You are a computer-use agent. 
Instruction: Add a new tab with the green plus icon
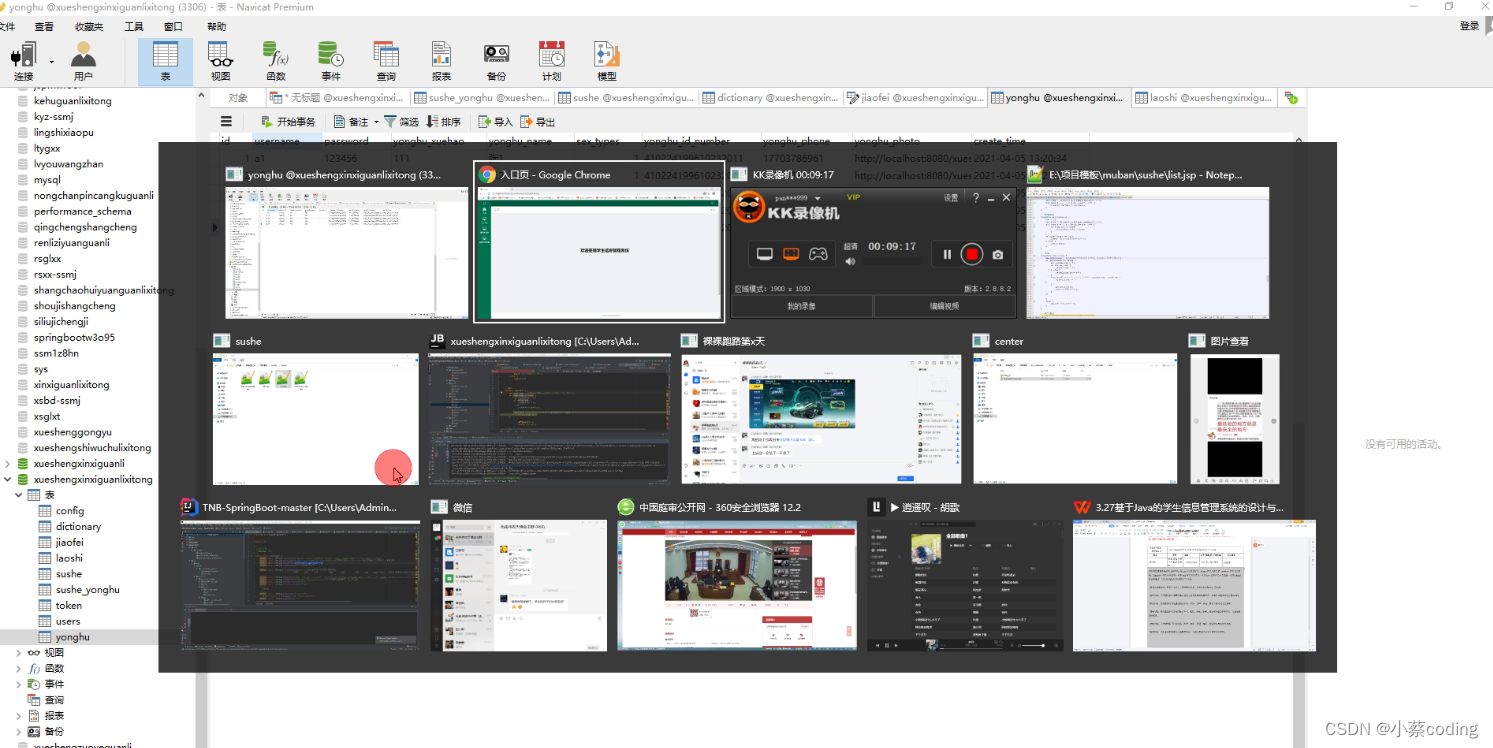tap(1291, 98)
